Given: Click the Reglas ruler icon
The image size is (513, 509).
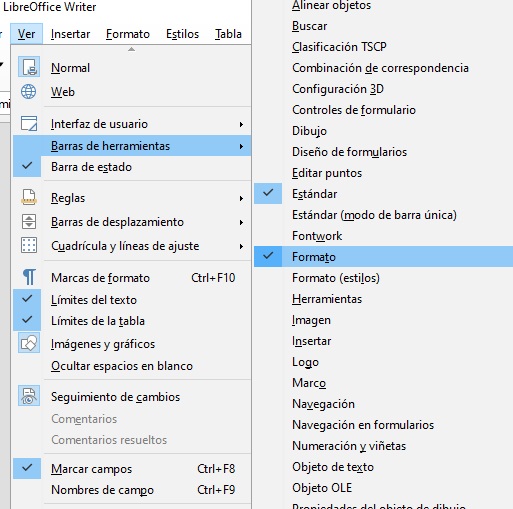Looking at the screenshot, I should click(29, 197).
